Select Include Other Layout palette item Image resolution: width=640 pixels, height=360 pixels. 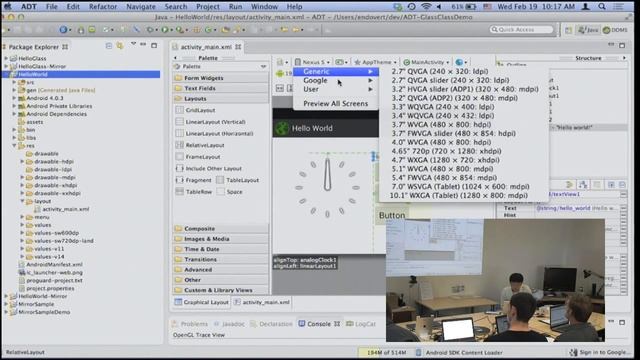tap(209, 168)
